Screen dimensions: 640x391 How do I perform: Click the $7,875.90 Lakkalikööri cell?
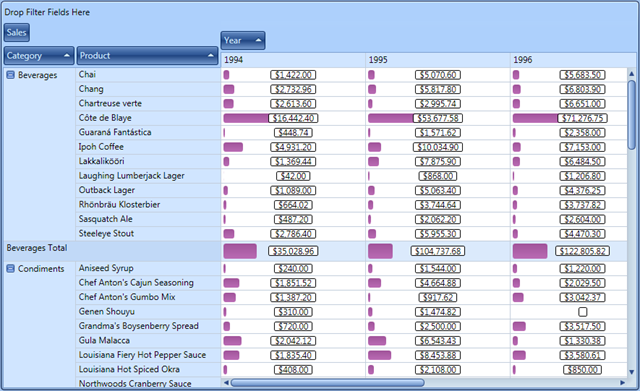click(438, 162)
